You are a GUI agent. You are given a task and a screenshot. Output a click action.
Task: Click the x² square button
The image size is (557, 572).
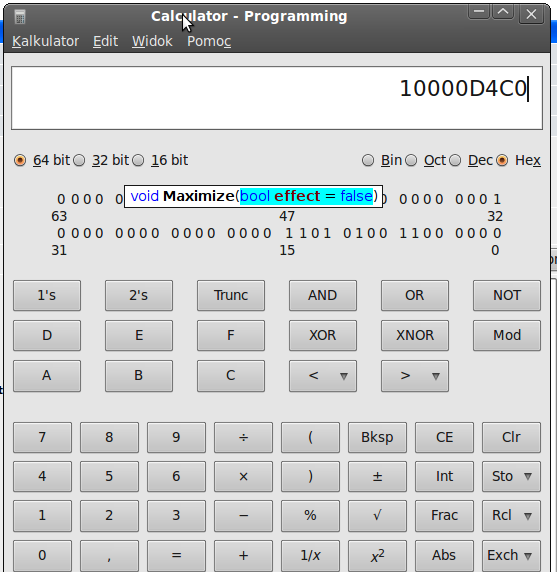point(377,556)
